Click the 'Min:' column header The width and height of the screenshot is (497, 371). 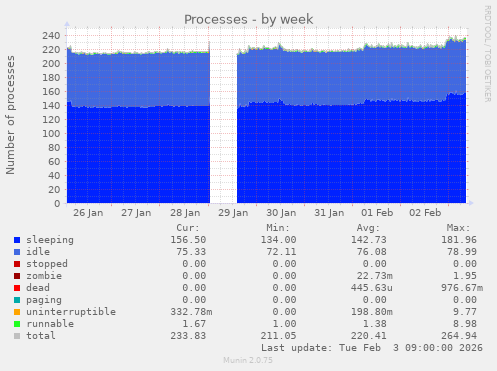click(x=278, y=228)
